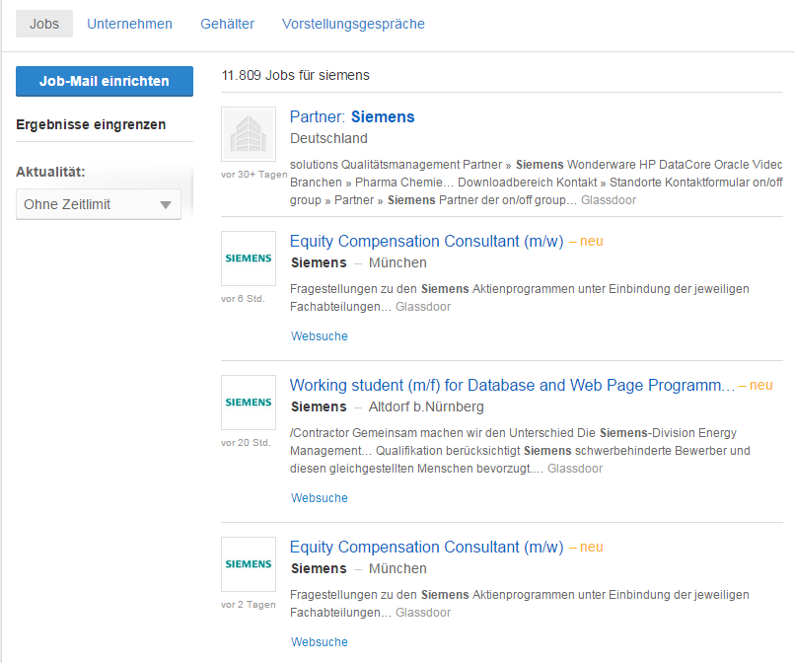Select the Jobs tab
Screen dimensions: 795x663
(44, 24)
